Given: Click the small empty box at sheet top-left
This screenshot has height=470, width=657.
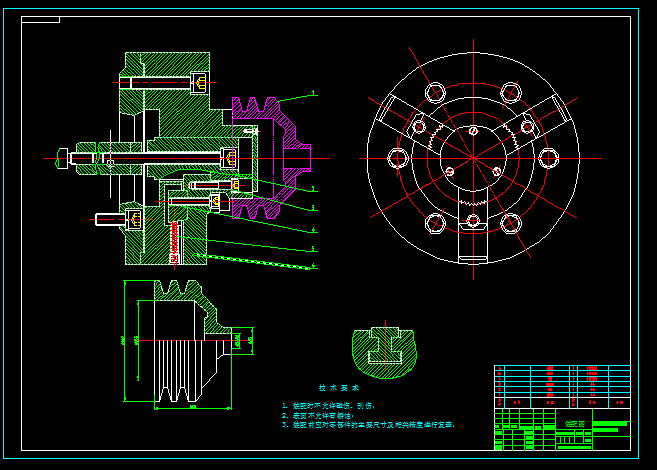Looking at the screenshot, I should coord(41,20).
